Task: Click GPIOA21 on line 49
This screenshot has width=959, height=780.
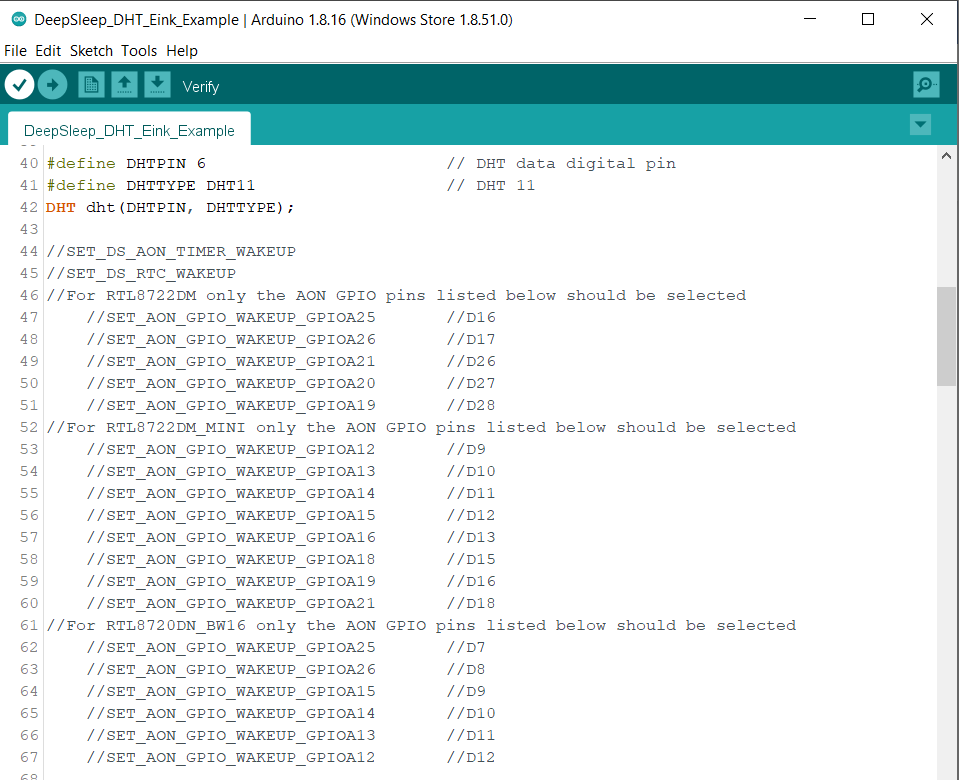Action: click(x=340, y=362)
